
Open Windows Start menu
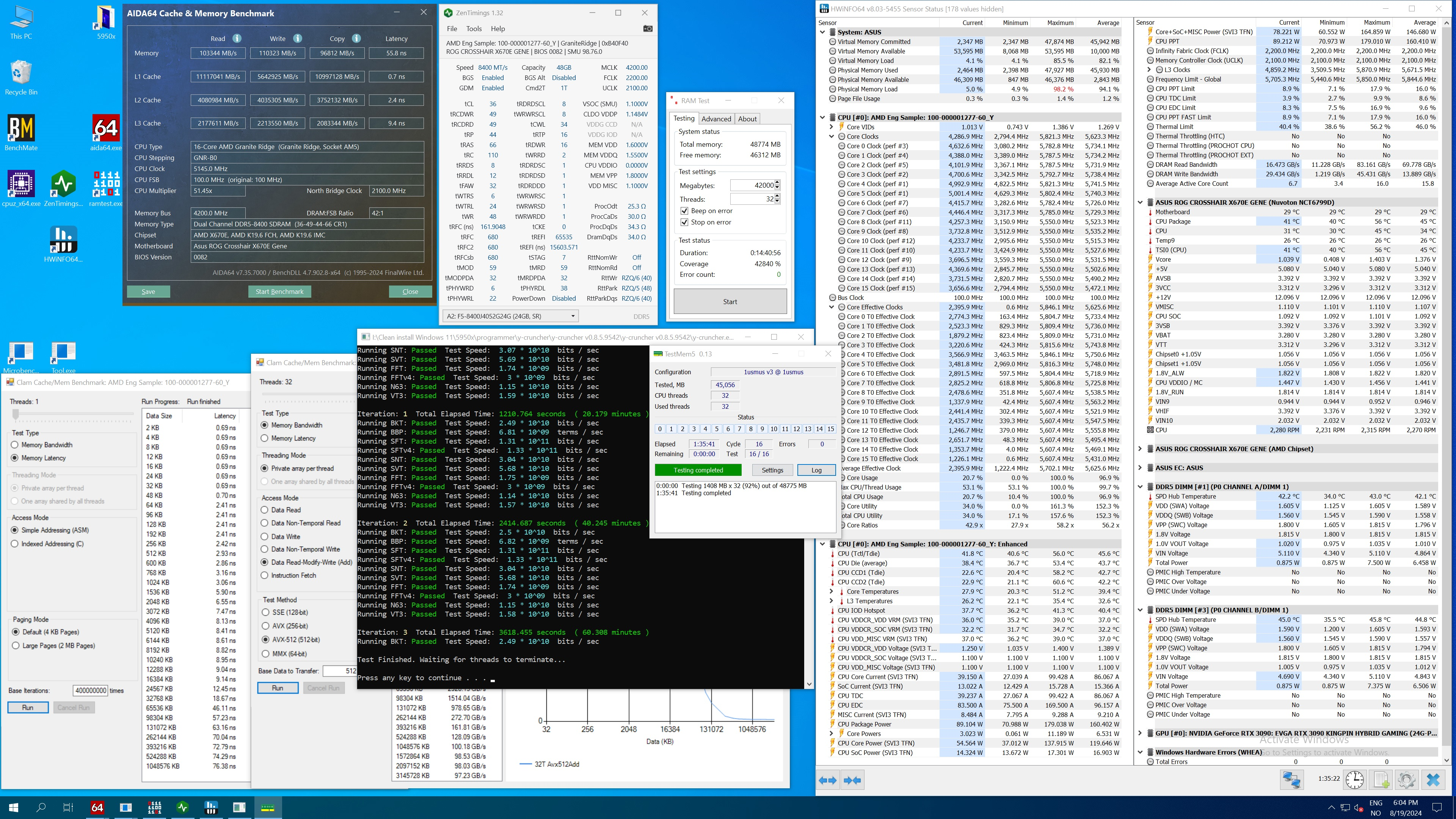tap(14, 808)
